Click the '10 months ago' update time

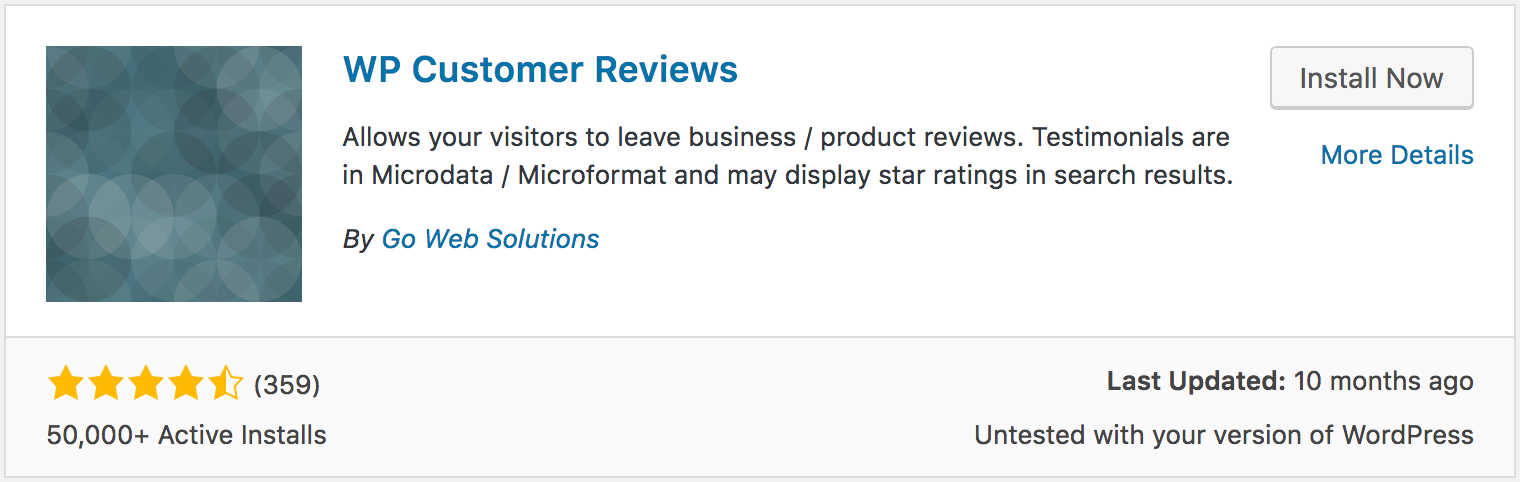[x=1383, y=381]
